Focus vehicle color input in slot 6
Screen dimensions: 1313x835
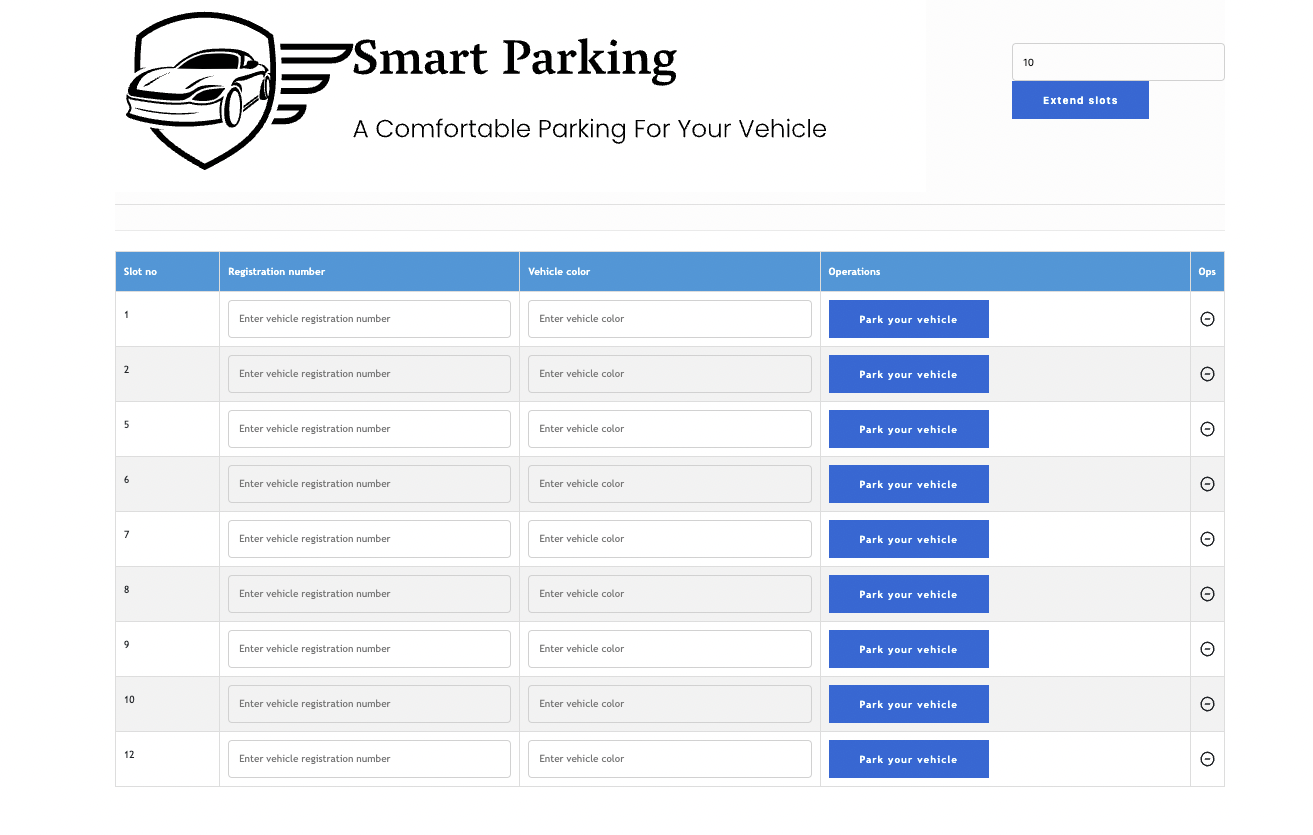(670, 484)
